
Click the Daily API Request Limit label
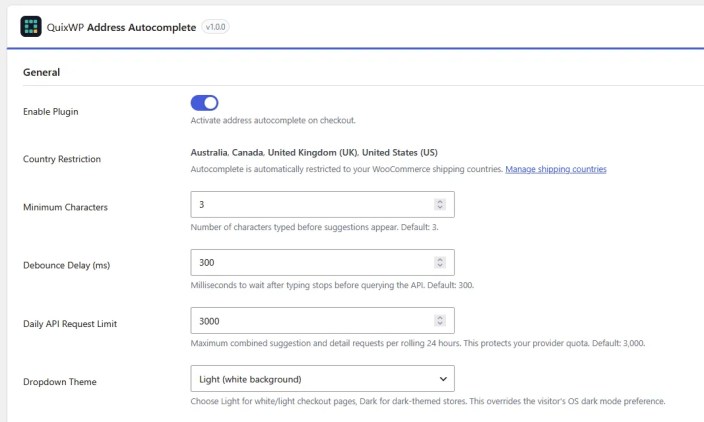pos(70,324)
